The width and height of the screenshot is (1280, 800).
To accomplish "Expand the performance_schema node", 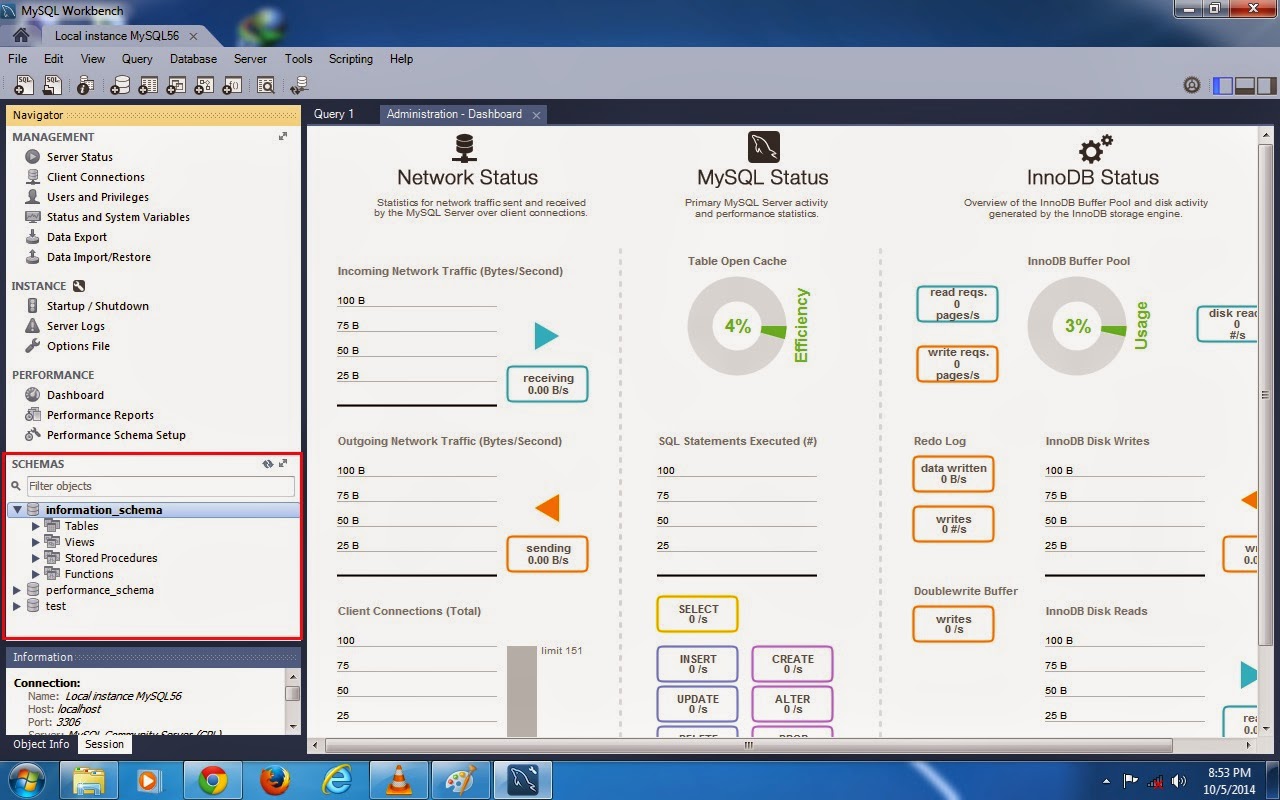I will point(17,590).
